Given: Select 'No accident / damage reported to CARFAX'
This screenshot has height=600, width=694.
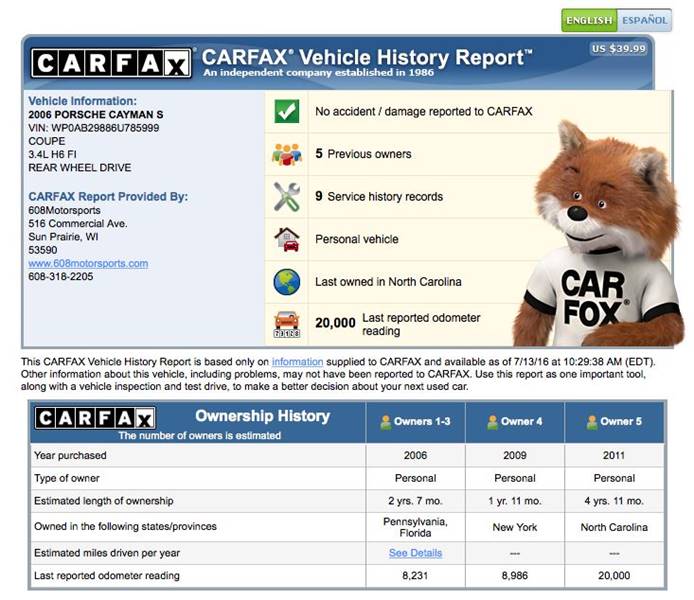Looking at the screenshot, I should click(x=424, y=112).
